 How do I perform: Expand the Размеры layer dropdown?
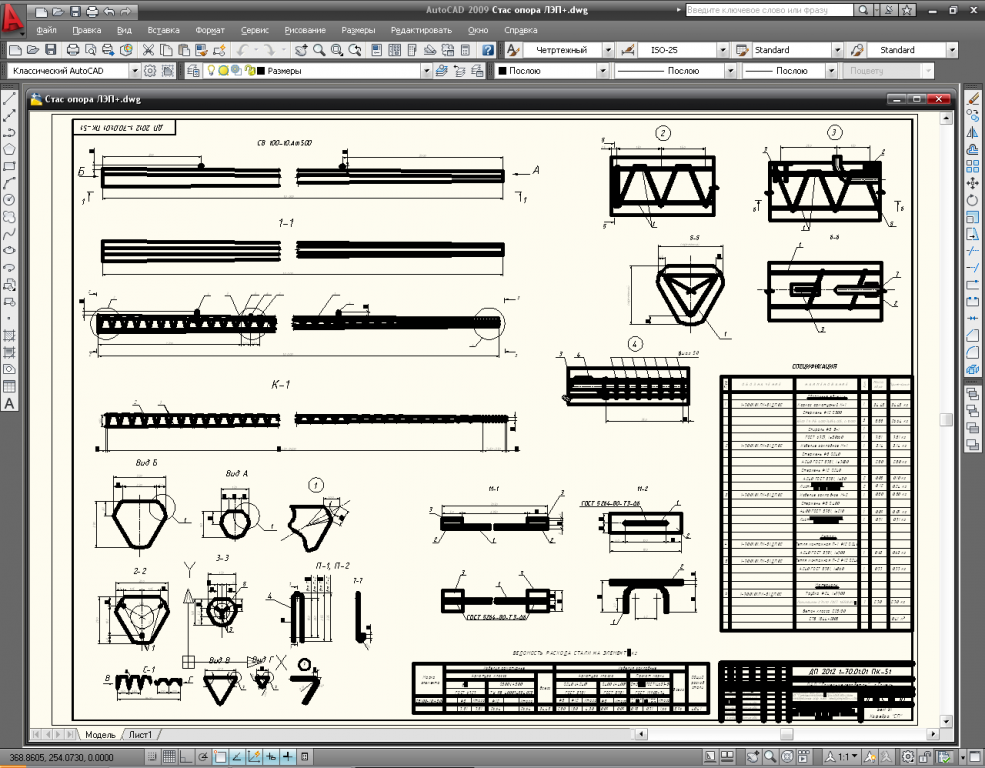coord(426,71)
